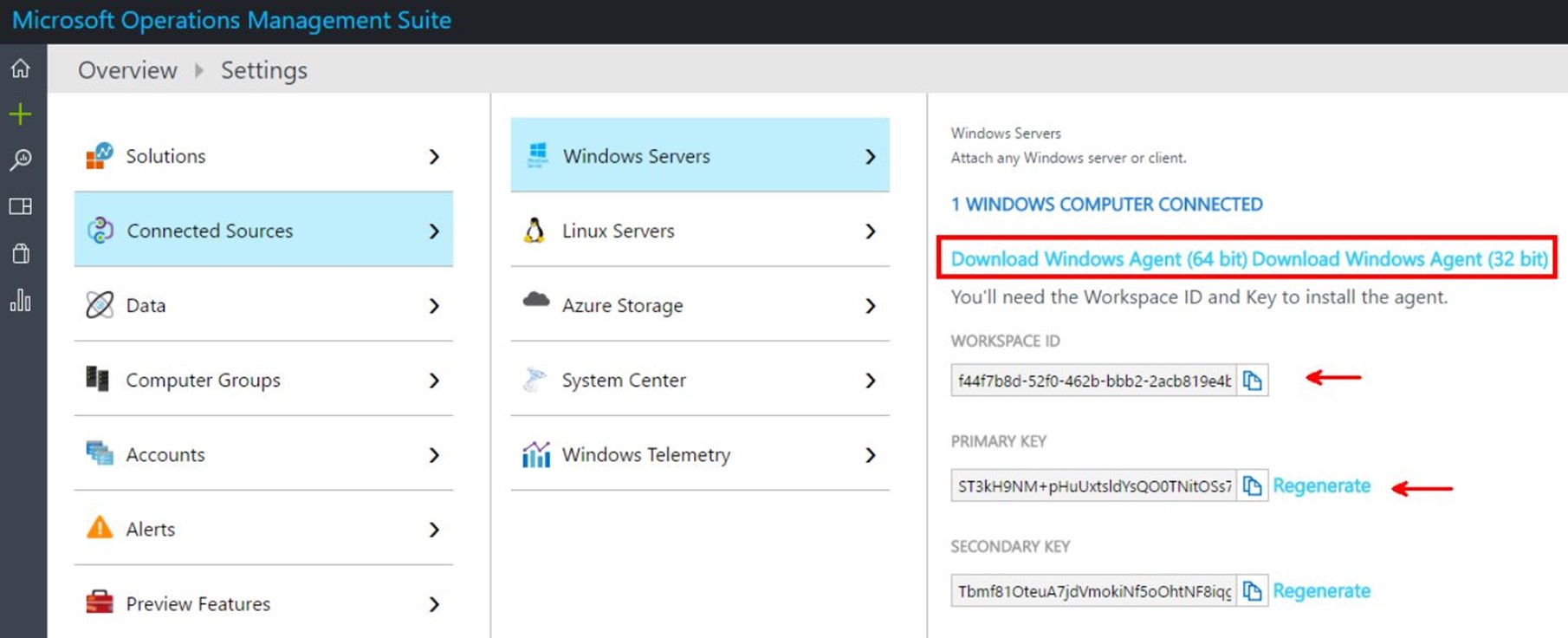Regenerate the Primary Key

1321,486
